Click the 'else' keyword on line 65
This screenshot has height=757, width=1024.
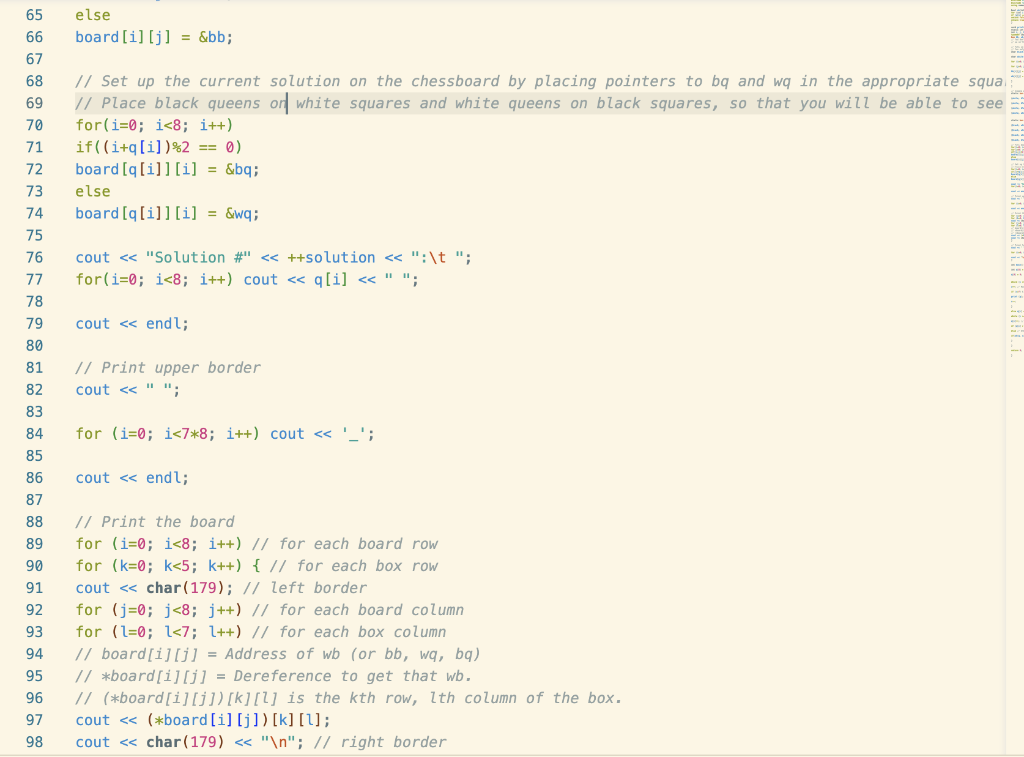pyautogui.click(x=93, y=15)
